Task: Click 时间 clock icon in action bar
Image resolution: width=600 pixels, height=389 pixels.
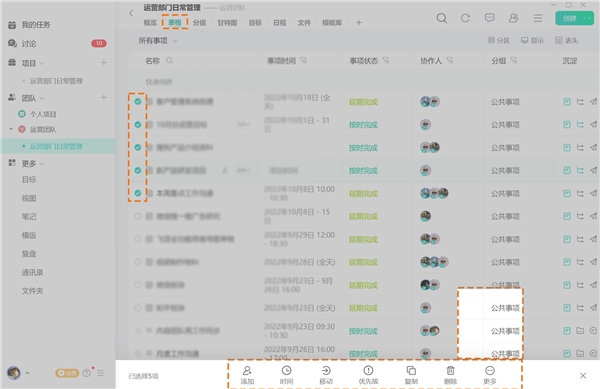Action: 286,375
